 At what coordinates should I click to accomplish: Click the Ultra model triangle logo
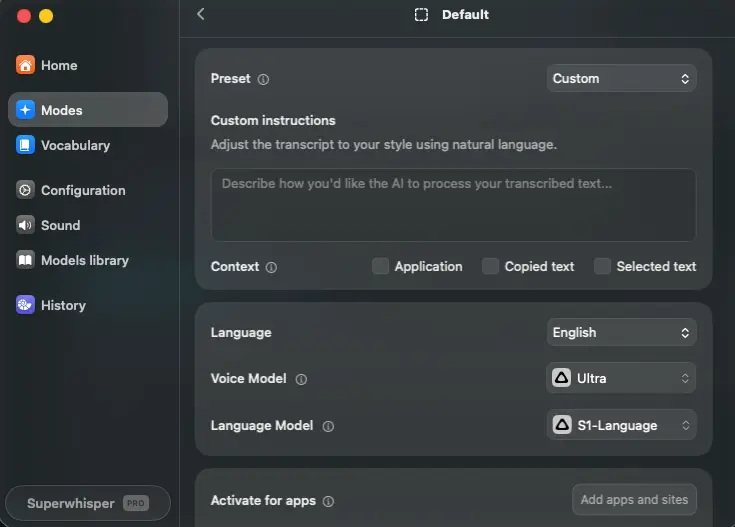click(562, 378)
